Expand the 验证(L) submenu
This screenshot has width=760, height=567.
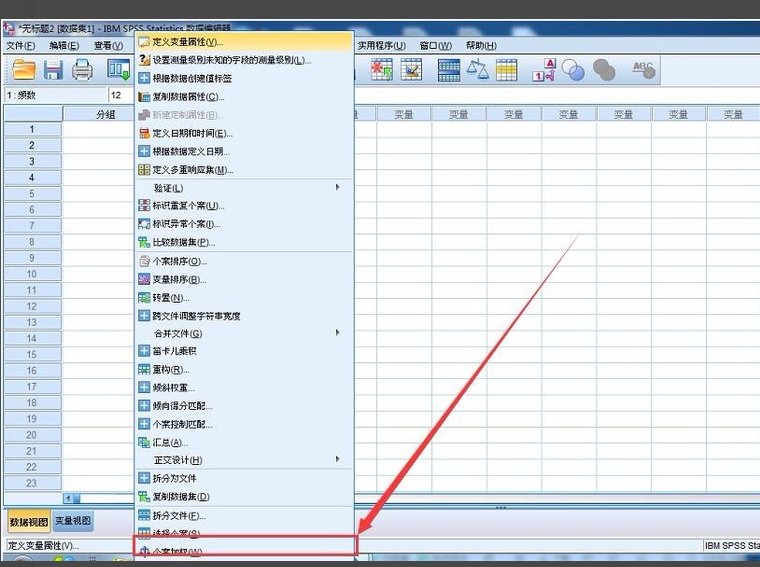point(244,188)
